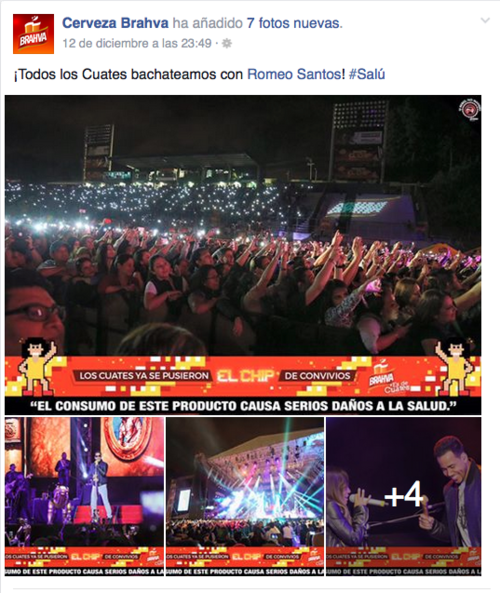Click the EL CHIP banner text
Viewport: 500px width, 593px height.
[x=245, y=376]
